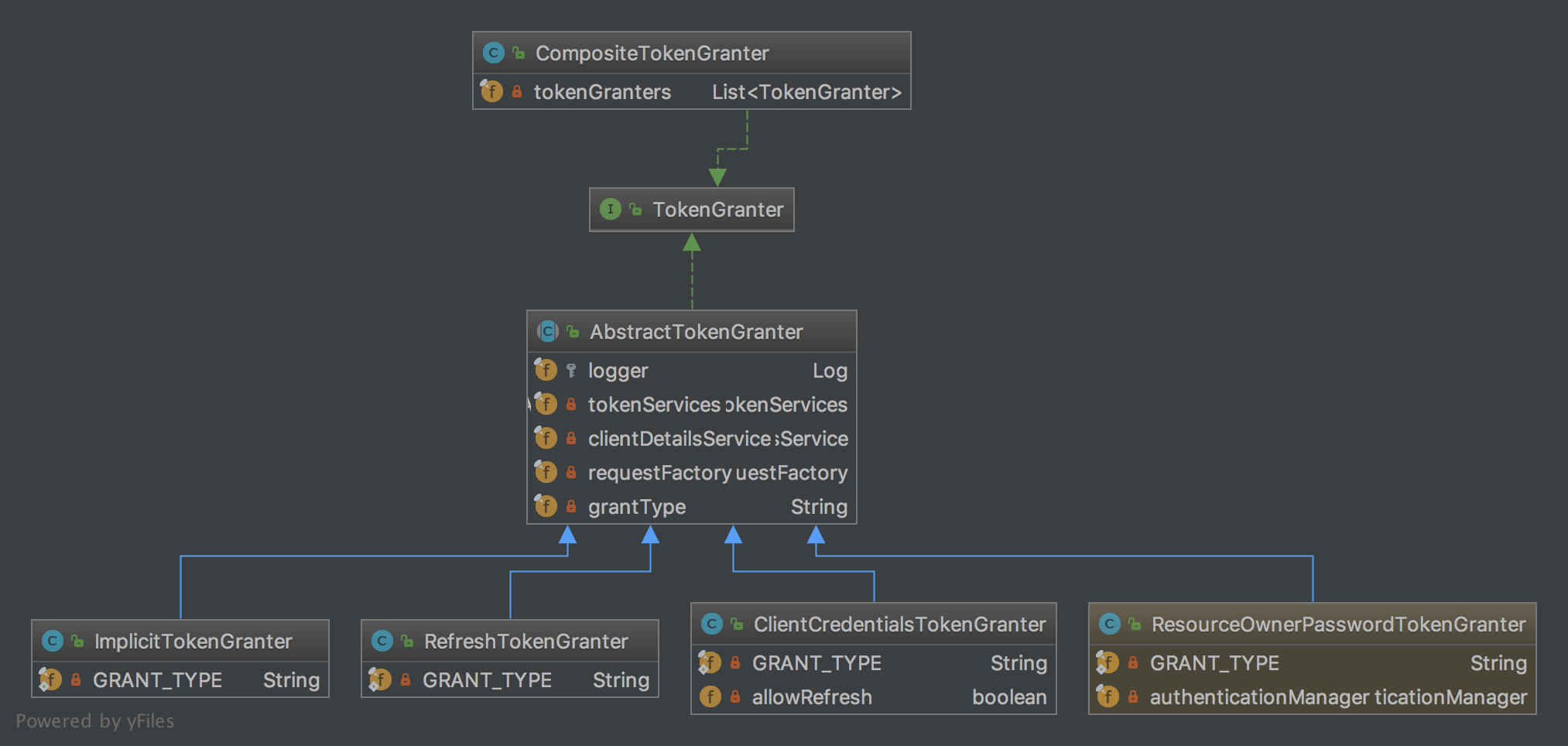Click the field icon beside tokenGranters
Viewport: 1568px width, 746px height.
click(491, 91)
